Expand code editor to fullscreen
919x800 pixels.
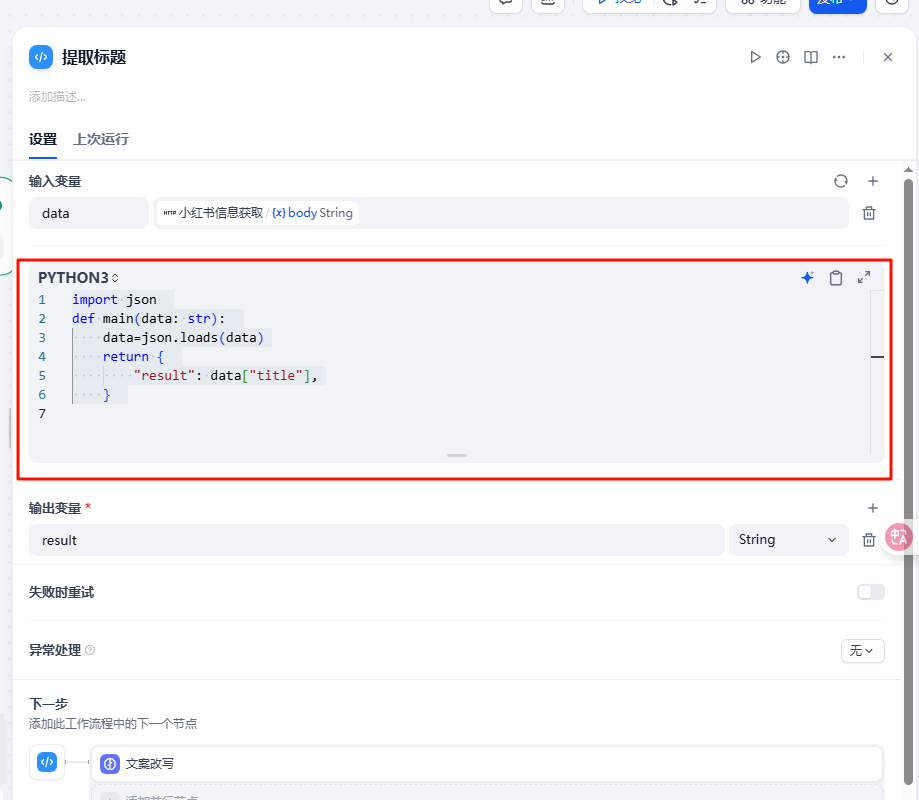[864, 278]
